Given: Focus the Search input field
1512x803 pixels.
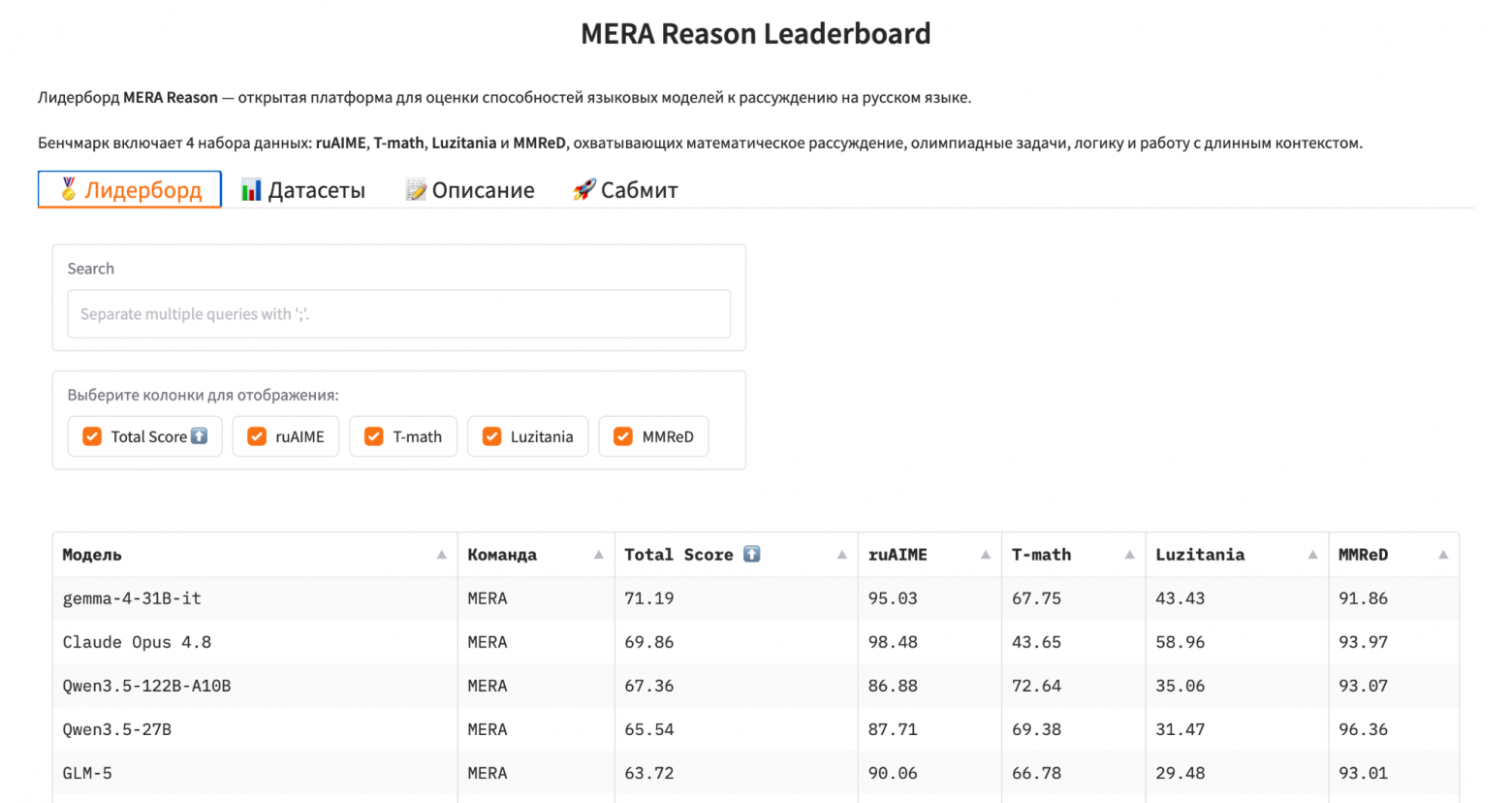Looking at the screenshot, I should pyautogui.click(x=398, y=314).
